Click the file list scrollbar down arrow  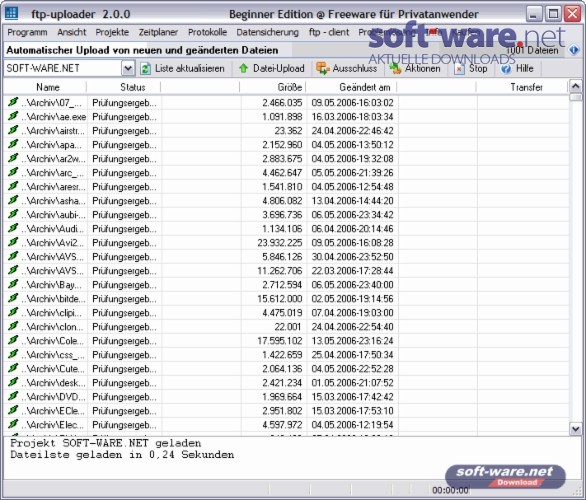coord(576,429)
